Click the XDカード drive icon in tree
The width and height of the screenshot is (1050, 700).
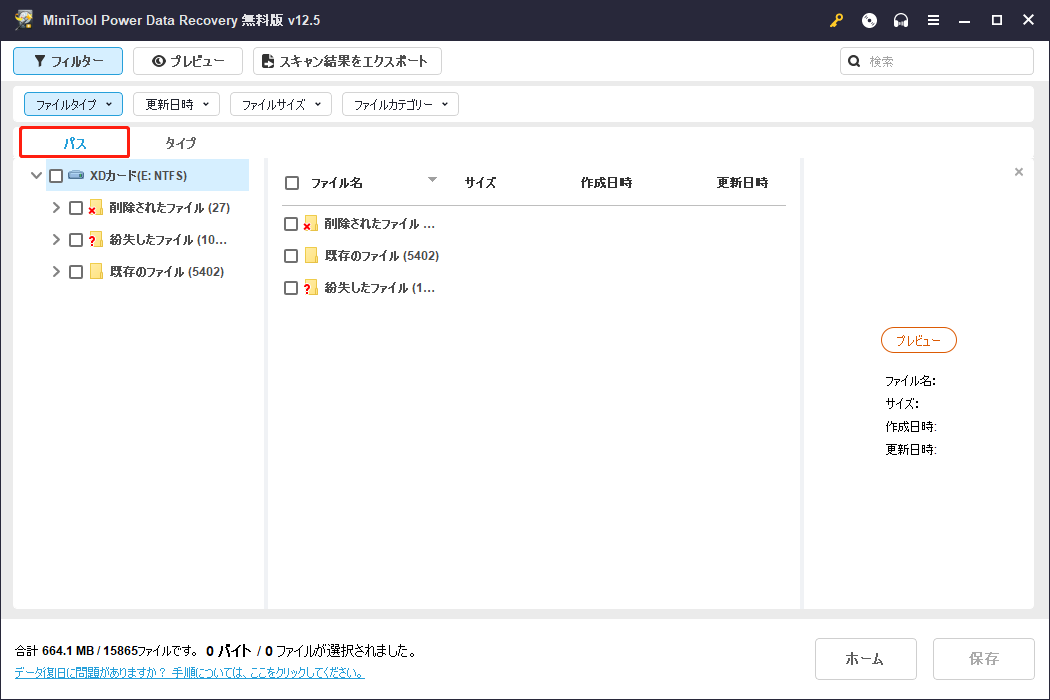76,176
